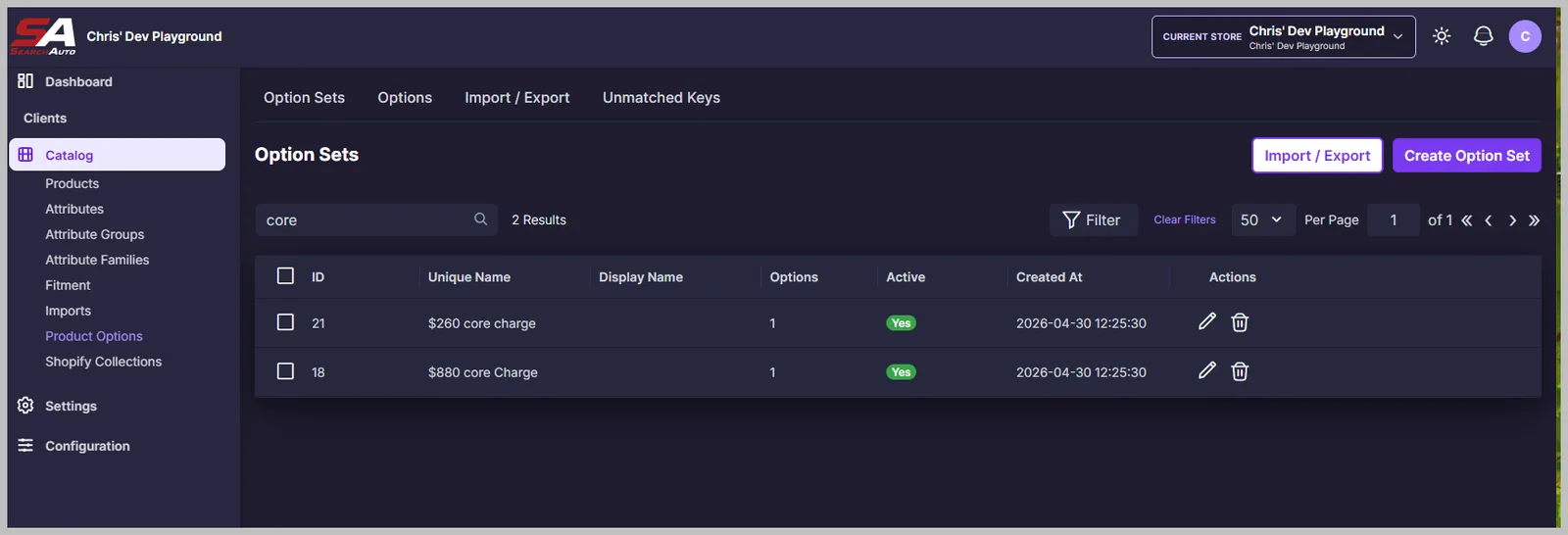Click the 2 Results text
This screenshot has height=535, width=1568.
pyautogui.click(x=539, y=219)
